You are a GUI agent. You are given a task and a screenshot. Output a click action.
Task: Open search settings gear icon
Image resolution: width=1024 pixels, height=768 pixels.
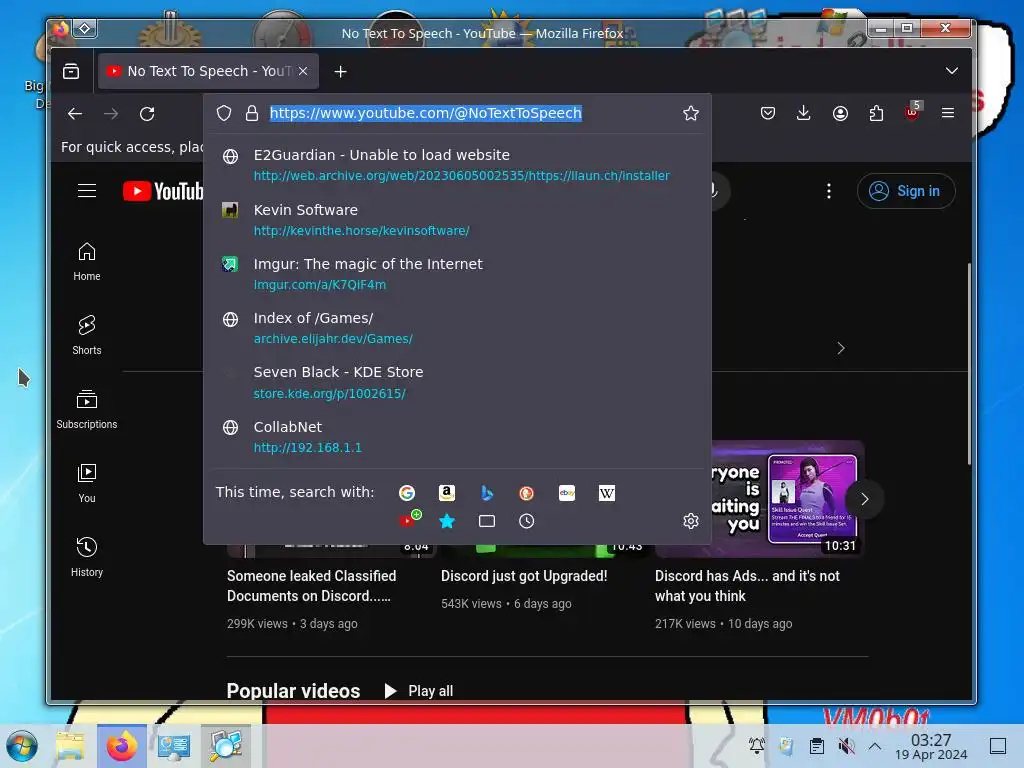(x=691, y=520)
